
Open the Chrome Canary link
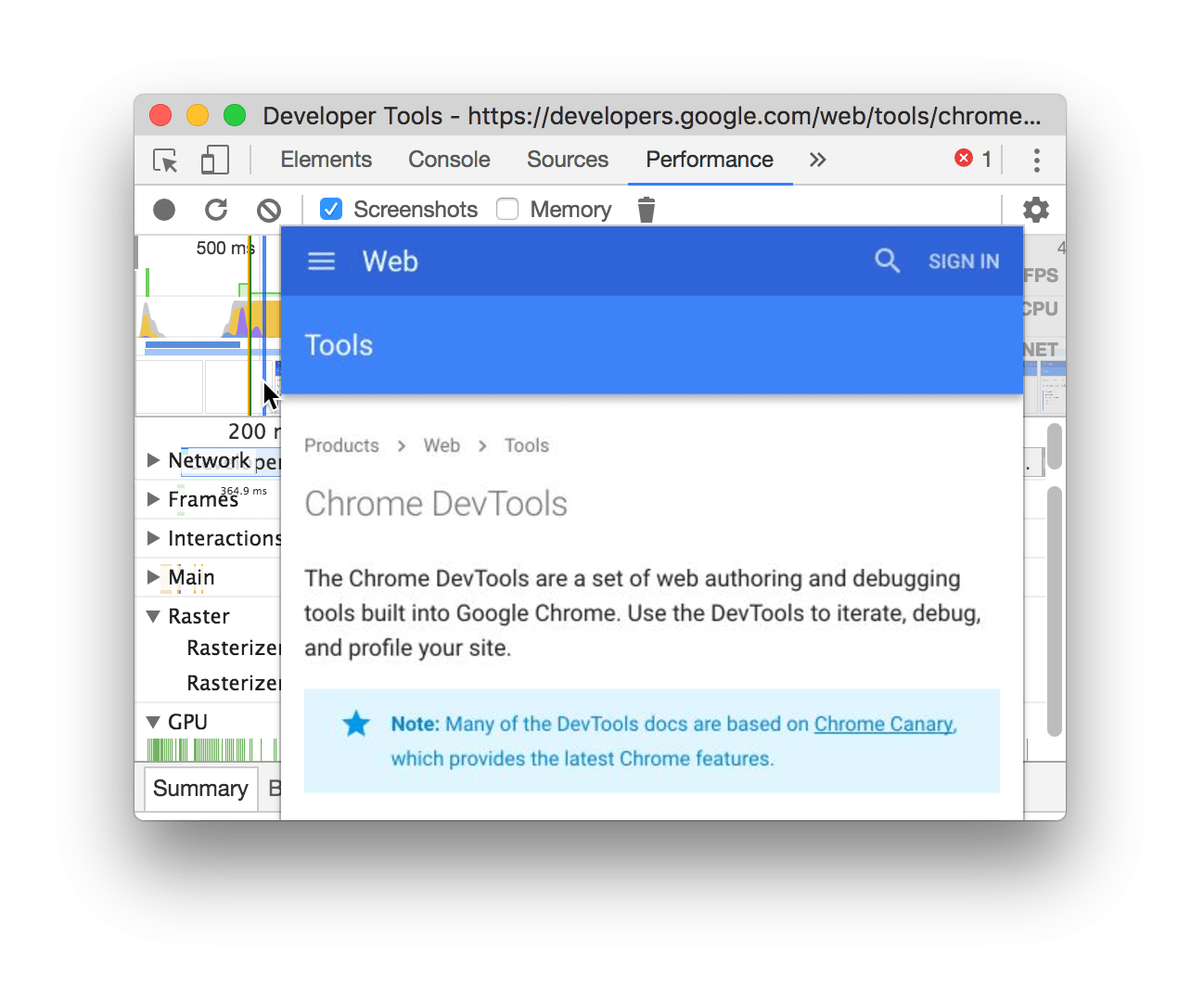(883, 724)
